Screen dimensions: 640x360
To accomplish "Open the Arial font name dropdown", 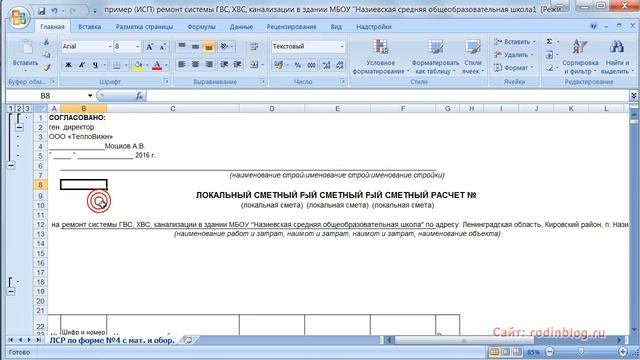I will [110, 47].
